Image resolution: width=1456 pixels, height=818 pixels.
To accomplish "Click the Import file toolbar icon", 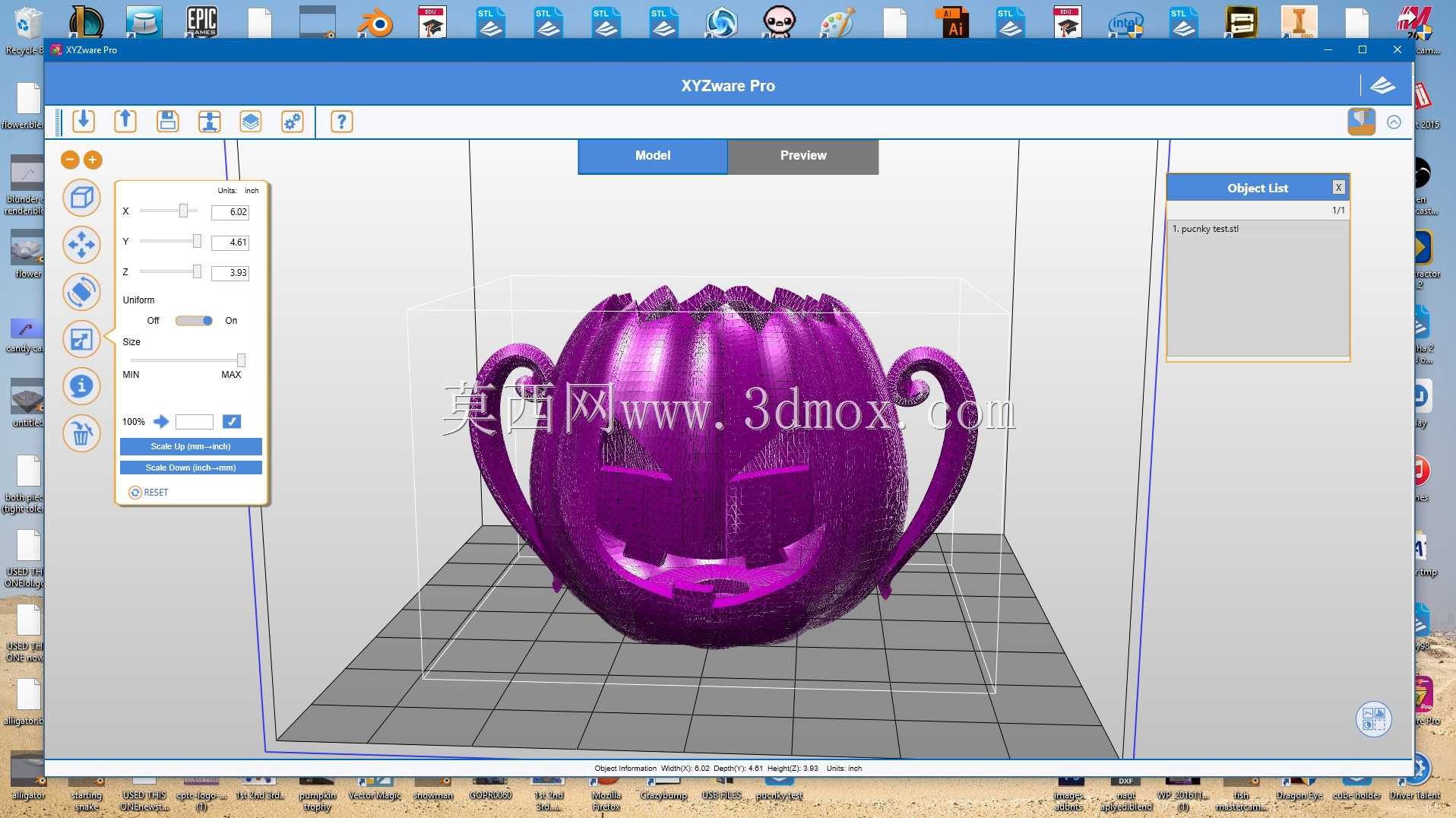I will pos(84,122).
